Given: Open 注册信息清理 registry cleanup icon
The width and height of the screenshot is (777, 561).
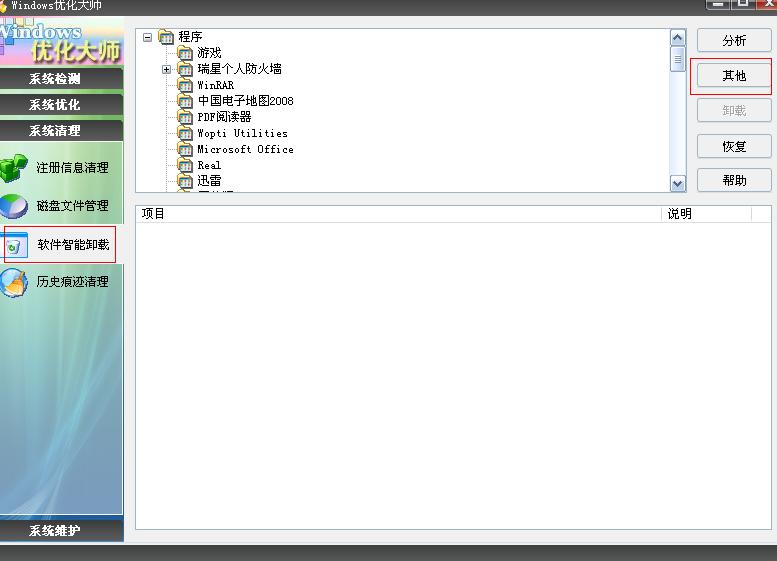Looking at the screenshot, I should coord(13,168).
